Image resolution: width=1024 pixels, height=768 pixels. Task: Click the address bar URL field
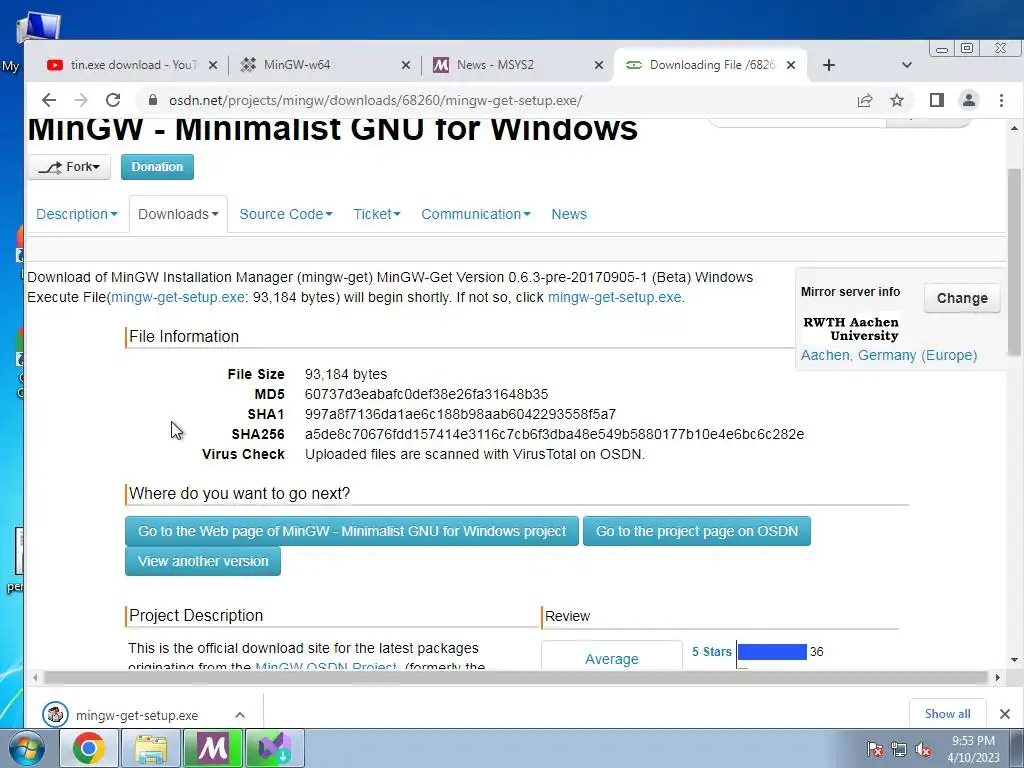375,101
